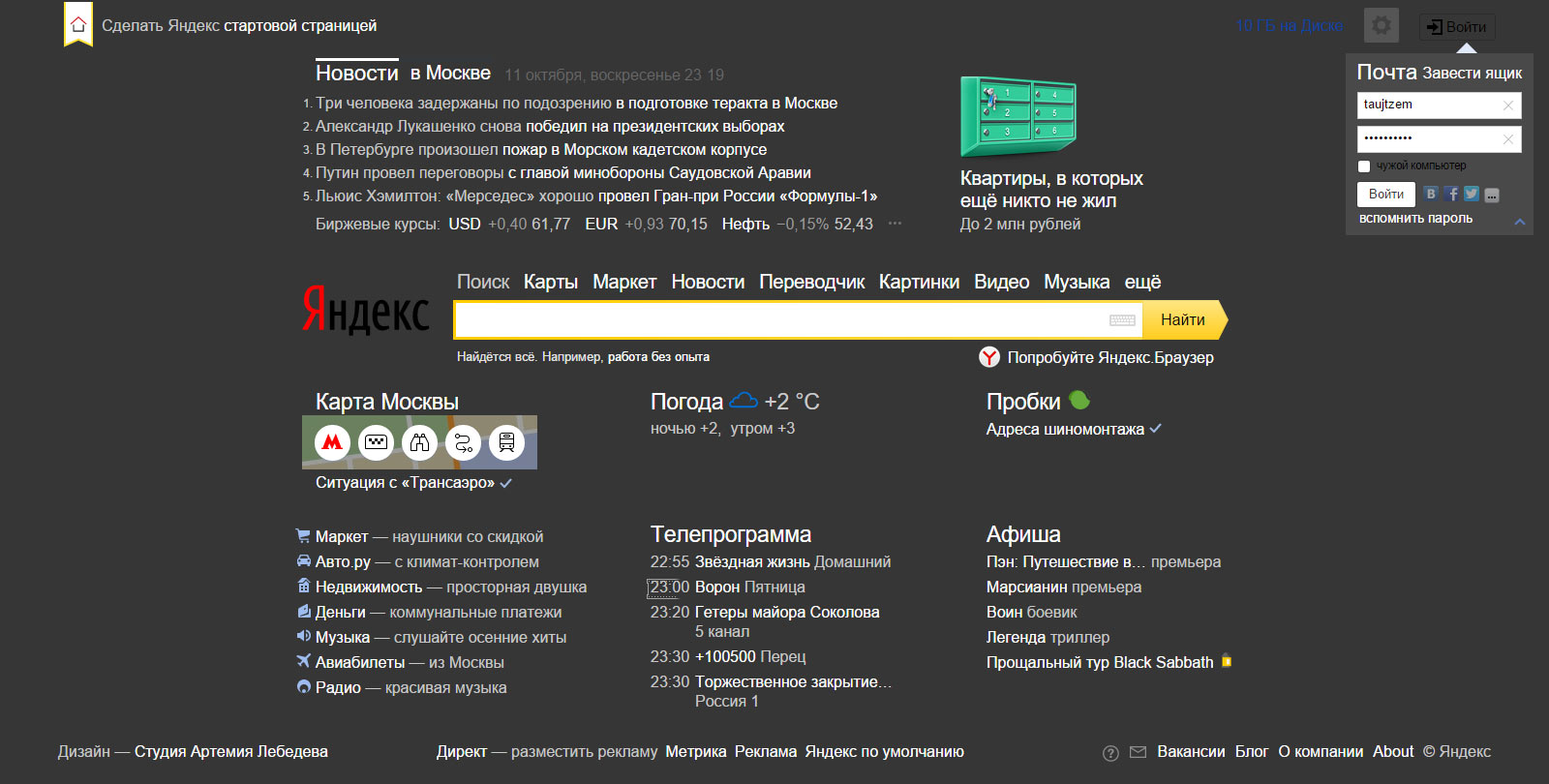The width and height of the screenshot is (1549, 784).
Task: Click the Metro icon on Moscow map
Action: click(332, 442)
